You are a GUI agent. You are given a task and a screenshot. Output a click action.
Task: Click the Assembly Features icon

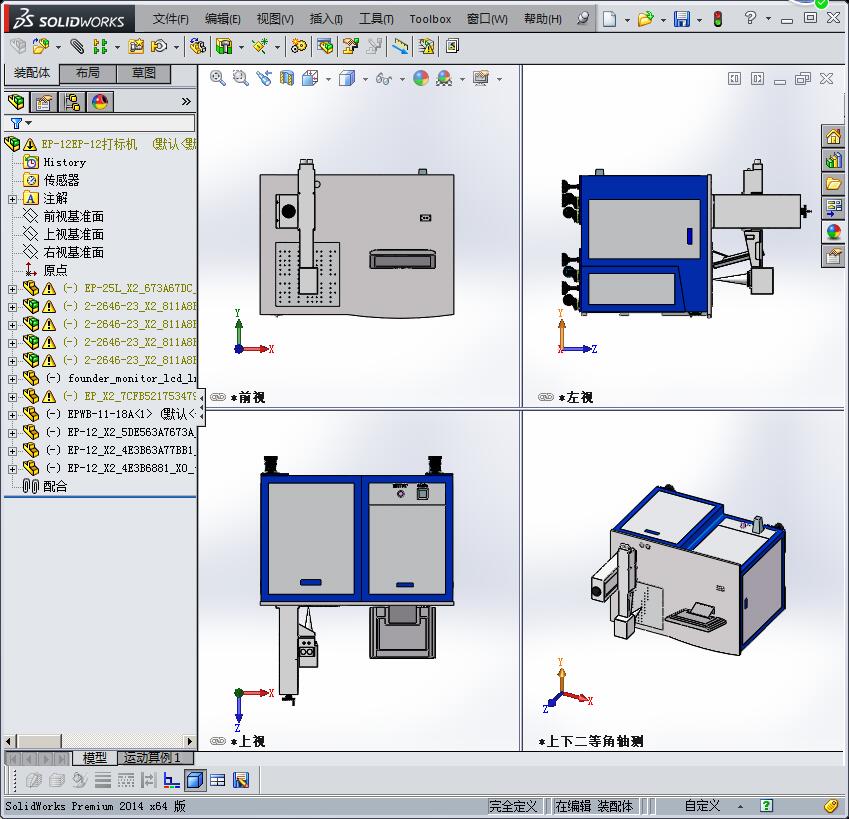point(224,47)
